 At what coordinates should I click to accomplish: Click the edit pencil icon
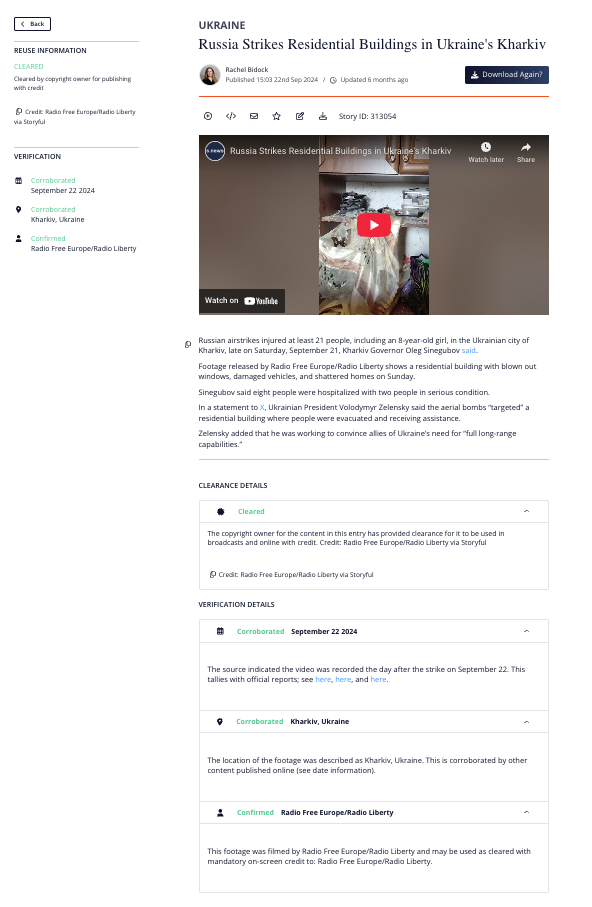(x=300, y=116)
